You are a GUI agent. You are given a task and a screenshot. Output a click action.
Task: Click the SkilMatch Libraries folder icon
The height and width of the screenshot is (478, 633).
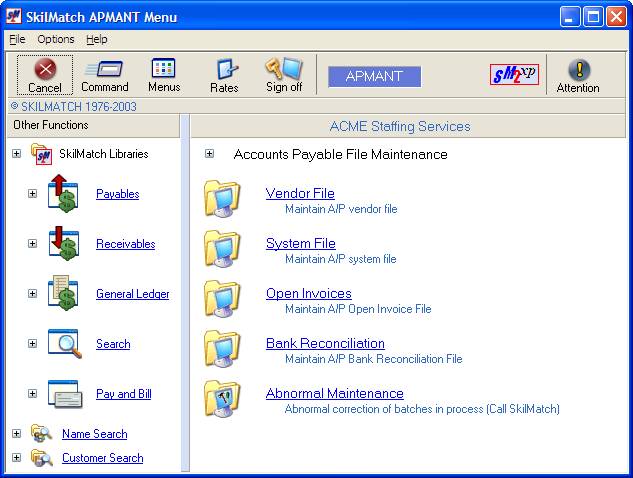[42, 154]
